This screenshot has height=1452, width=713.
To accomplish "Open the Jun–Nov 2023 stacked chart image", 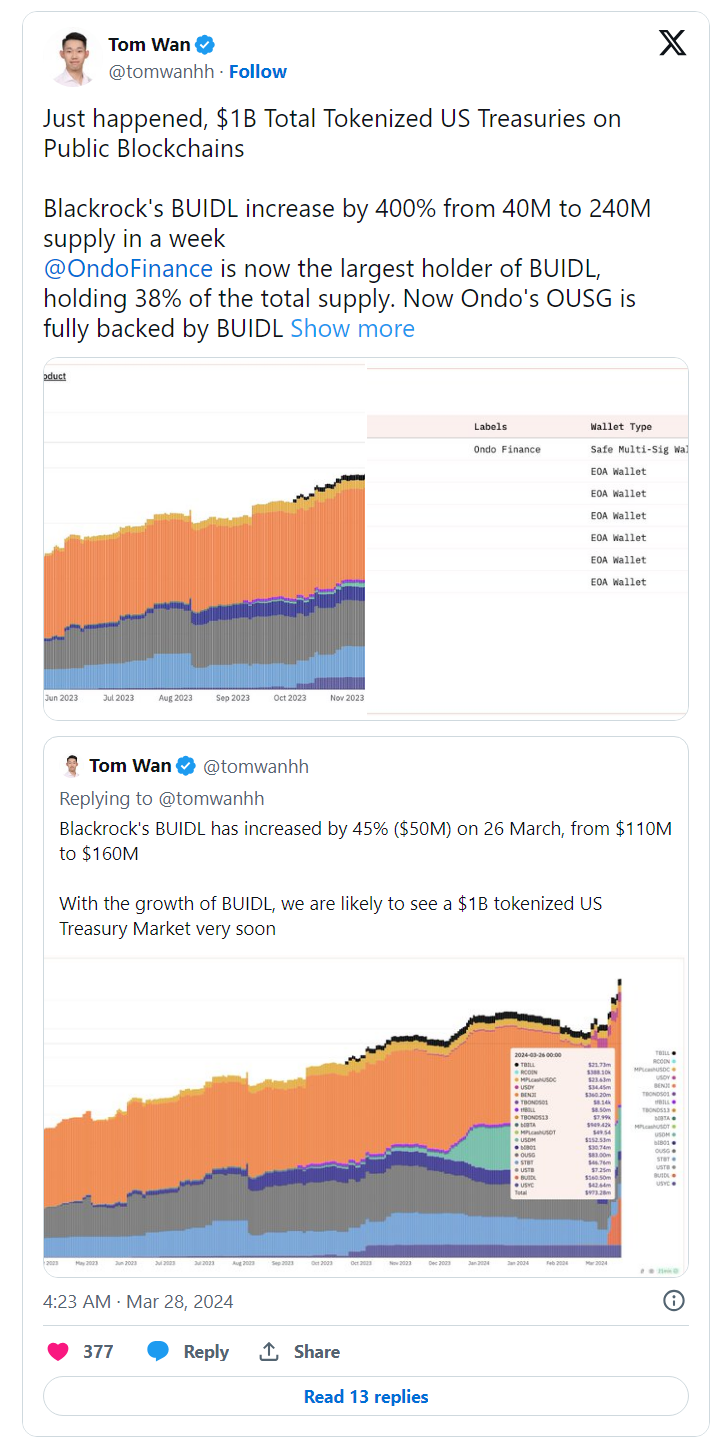I will click(204, 538).
